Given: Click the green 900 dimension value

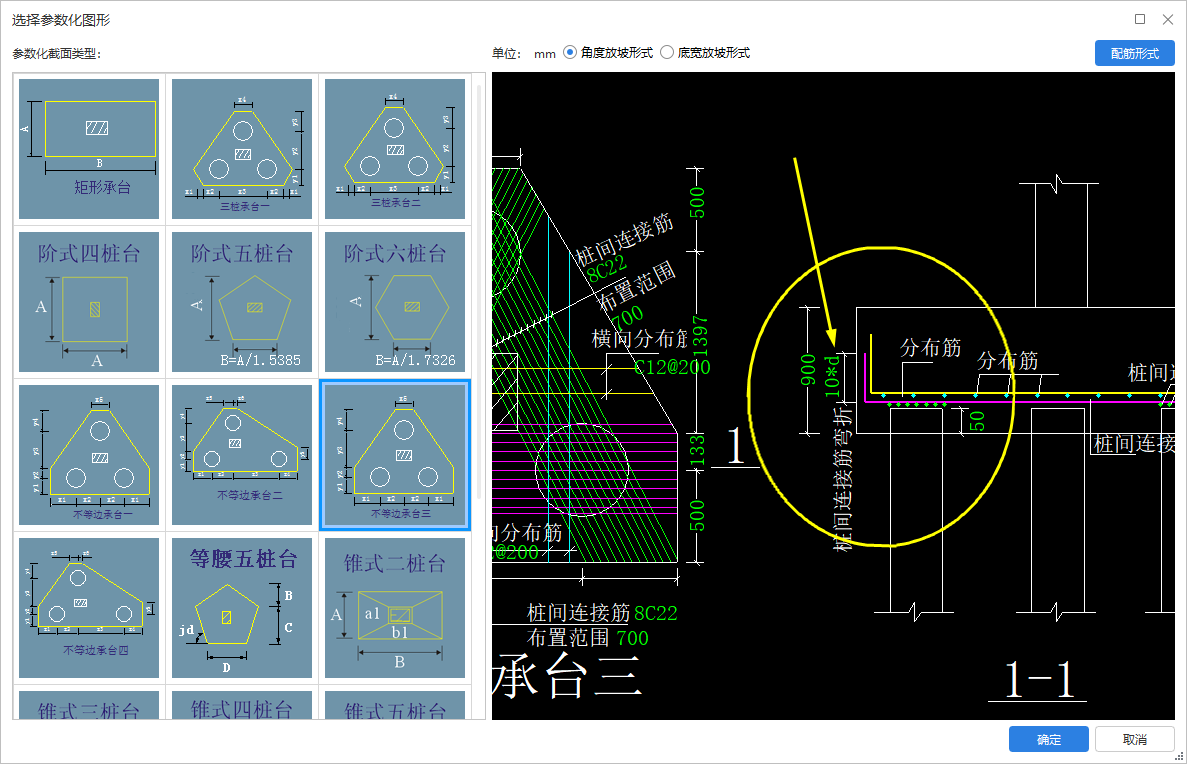Looking at the screenshot, I should [808, 370].
